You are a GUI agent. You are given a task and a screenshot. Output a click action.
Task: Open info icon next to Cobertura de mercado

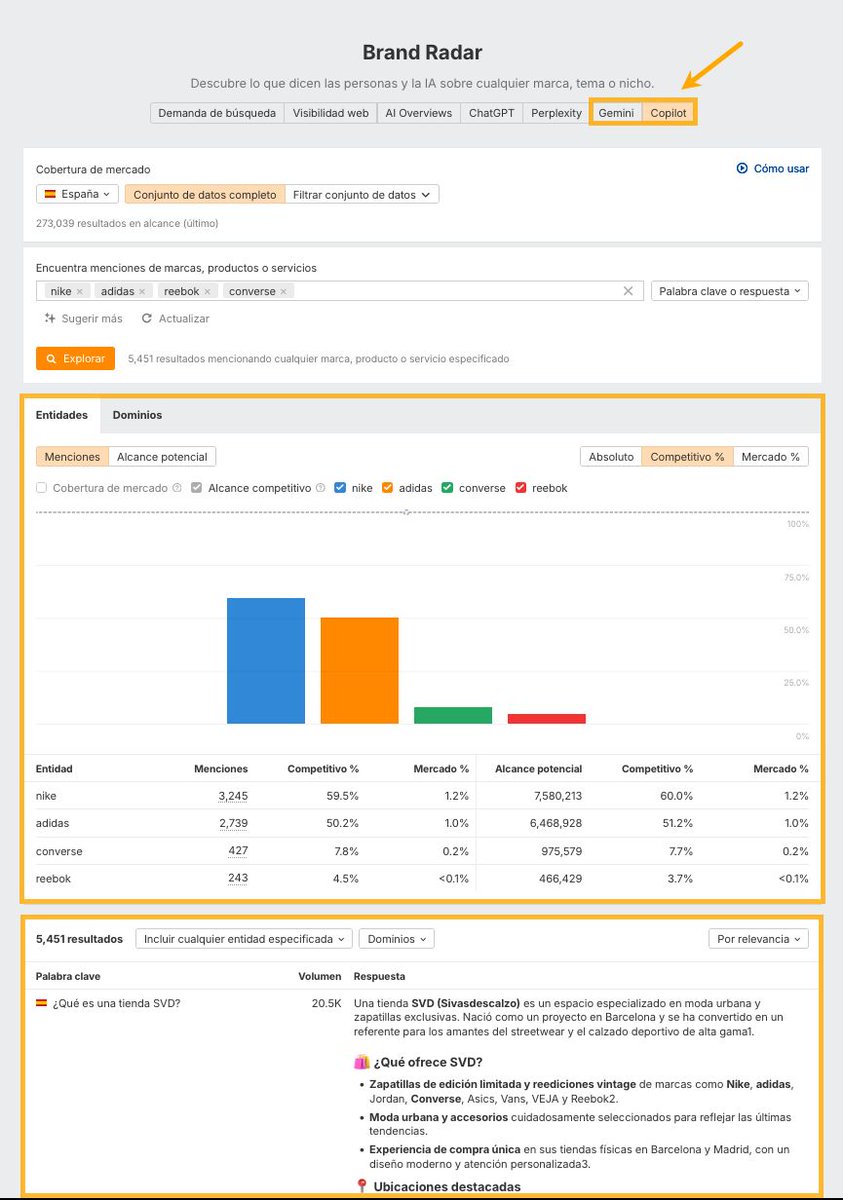pos(177,488)
